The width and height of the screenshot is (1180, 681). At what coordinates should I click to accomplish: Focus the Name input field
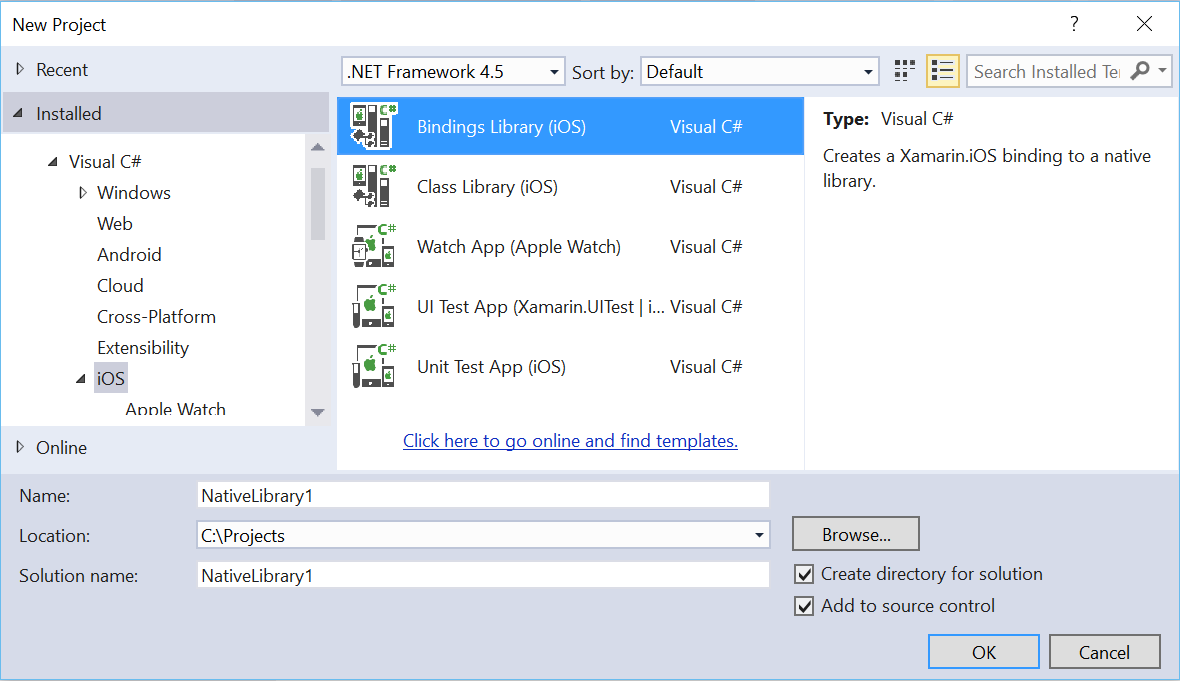pos(483,495)
